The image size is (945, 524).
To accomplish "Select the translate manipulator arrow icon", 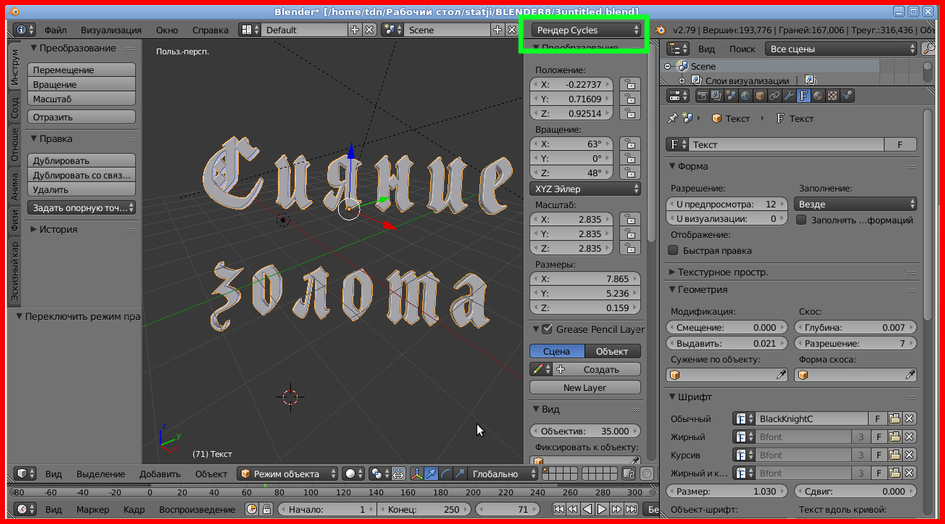I will [431, 474].
